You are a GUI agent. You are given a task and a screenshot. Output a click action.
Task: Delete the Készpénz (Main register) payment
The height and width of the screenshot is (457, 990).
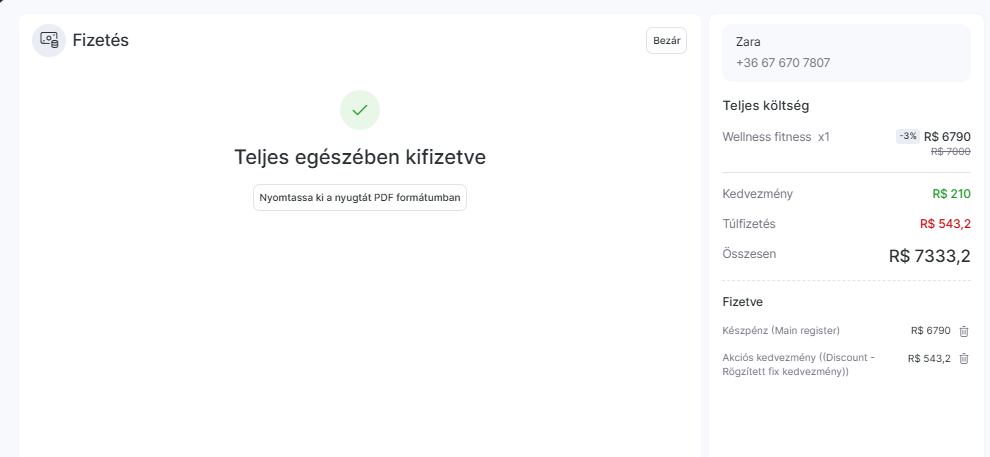pos(964,331)
